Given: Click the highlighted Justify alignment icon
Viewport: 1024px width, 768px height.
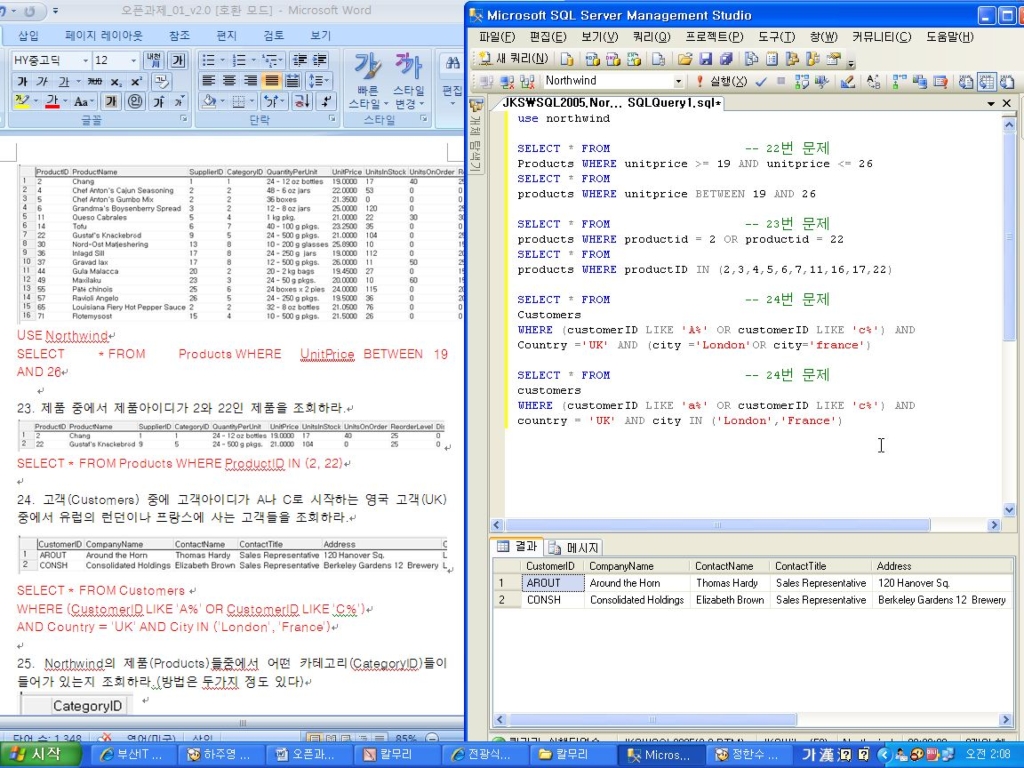Looking at the screenshot, I should pos(271,81).
